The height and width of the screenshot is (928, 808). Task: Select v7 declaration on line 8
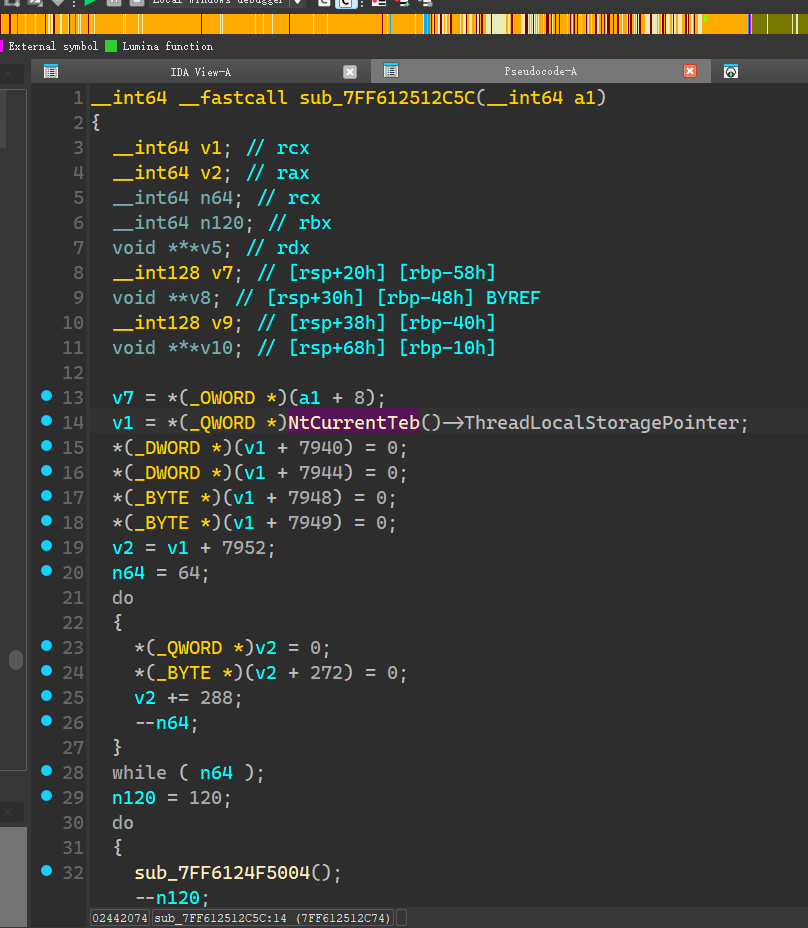pyautogui.click(x=222, y=273)
